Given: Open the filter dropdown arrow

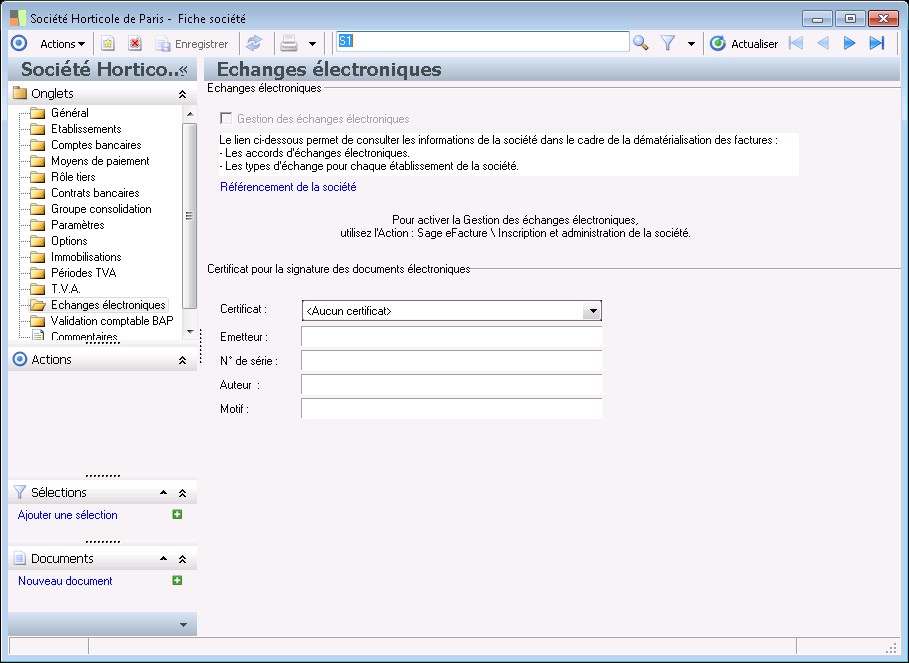Looking at the screenshot, I should coord(691,44).
